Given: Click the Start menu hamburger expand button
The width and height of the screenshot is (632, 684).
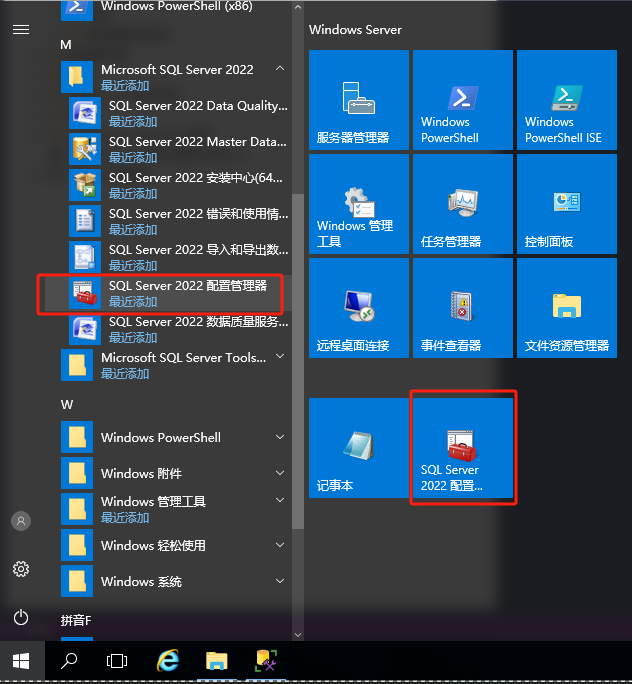Looking at the screenshot, I should point(21,29).
